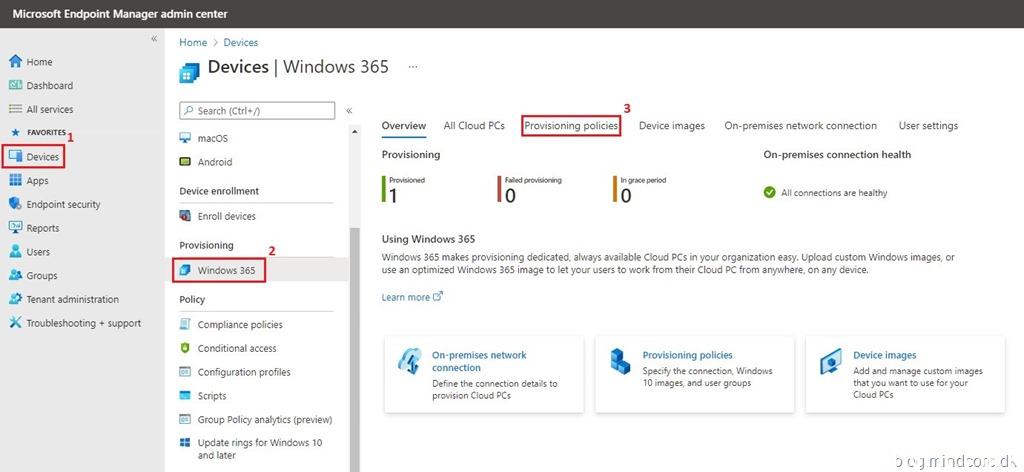
Task: Select Windows 365 under Provisioning
Action: pyautogui.click(x=225, y=270)
